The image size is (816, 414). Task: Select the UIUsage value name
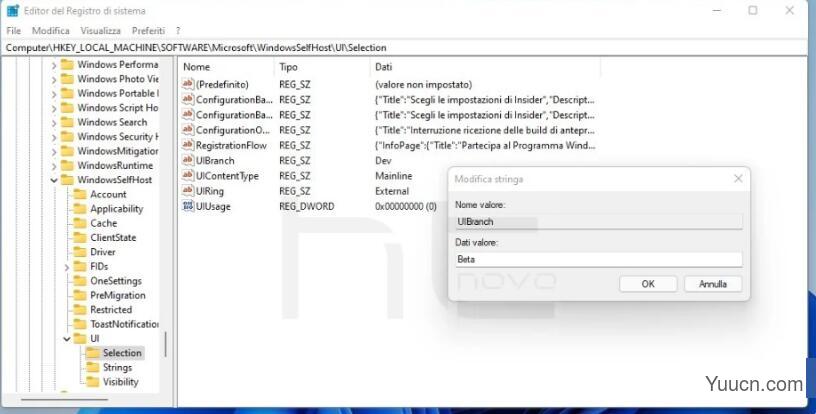213,206
